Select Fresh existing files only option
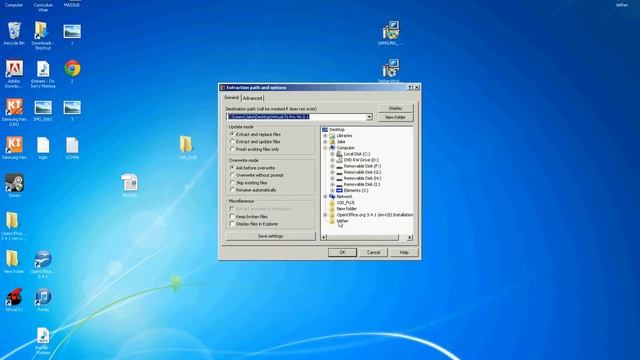The width and height of the screenshot is (640, 360). pos(232,149)
